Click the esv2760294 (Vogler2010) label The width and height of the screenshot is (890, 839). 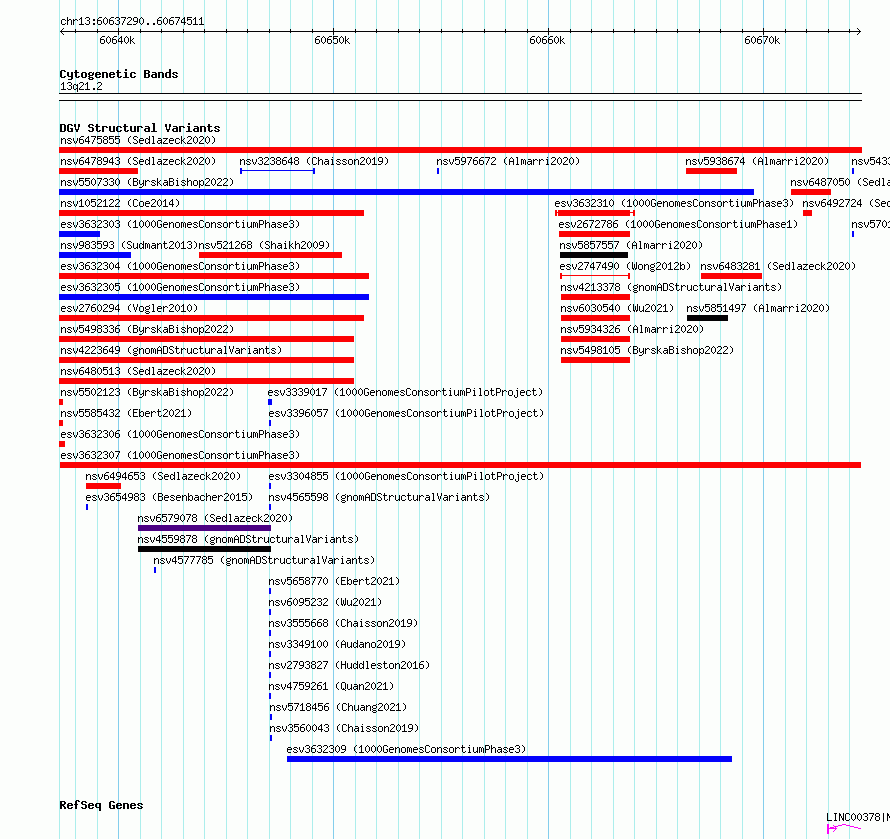(129, 308)
